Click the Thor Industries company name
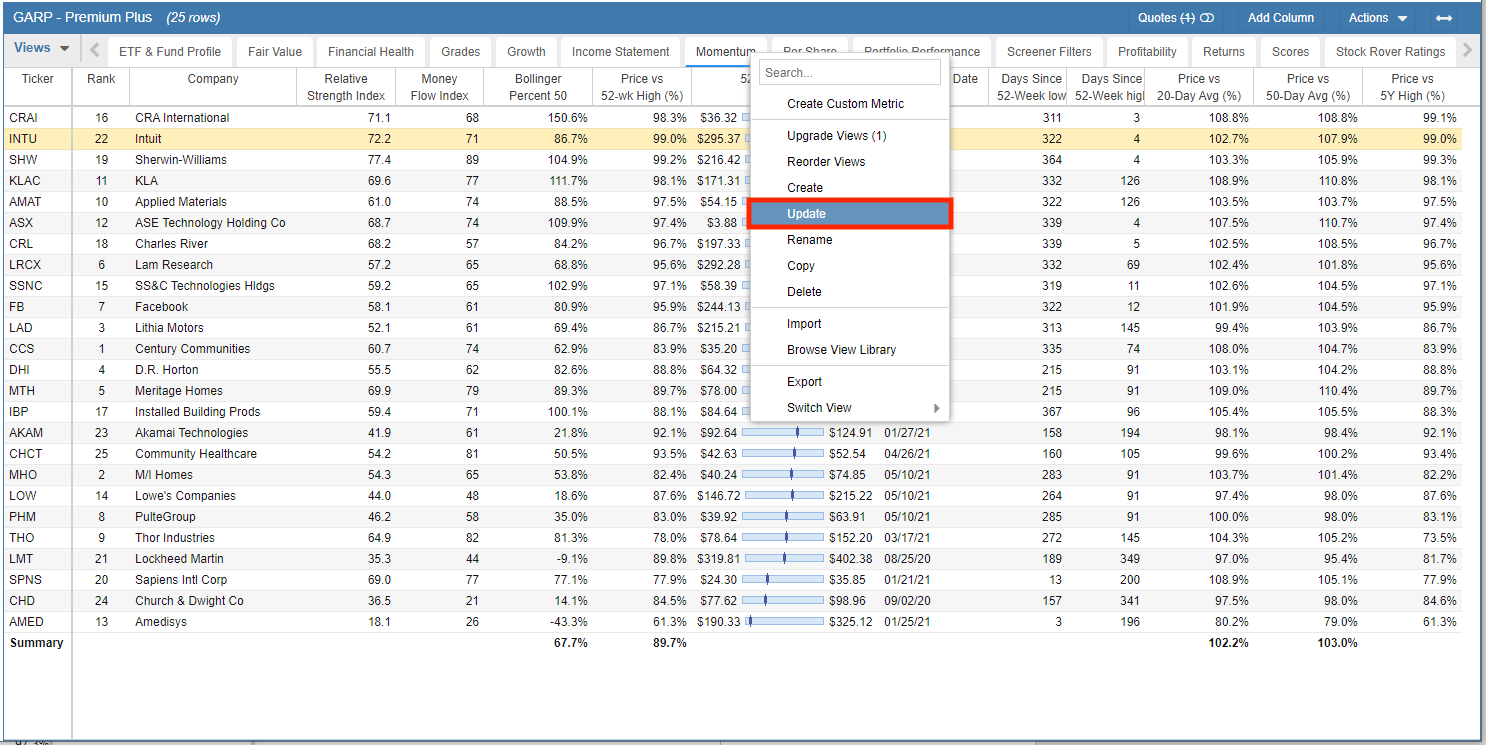Viewport: 1486px width, 745px height. point(175,538)
